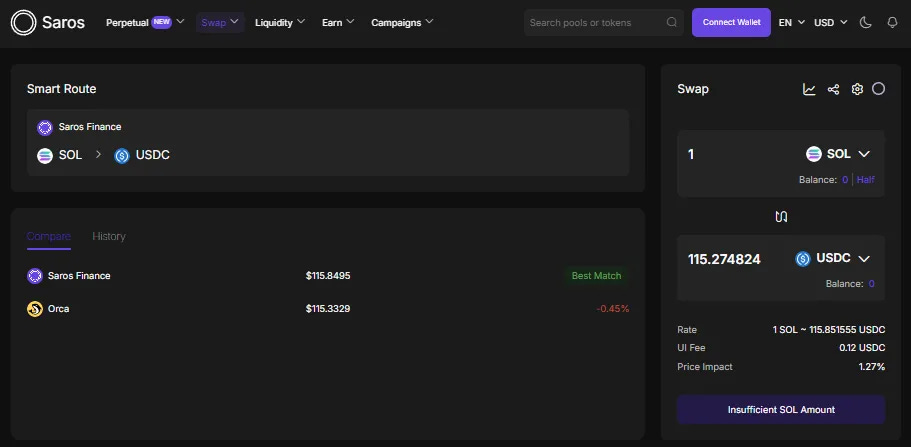Switch to the History tab
This screenshot has height=447, width=911.
click(x=109, y=237)
